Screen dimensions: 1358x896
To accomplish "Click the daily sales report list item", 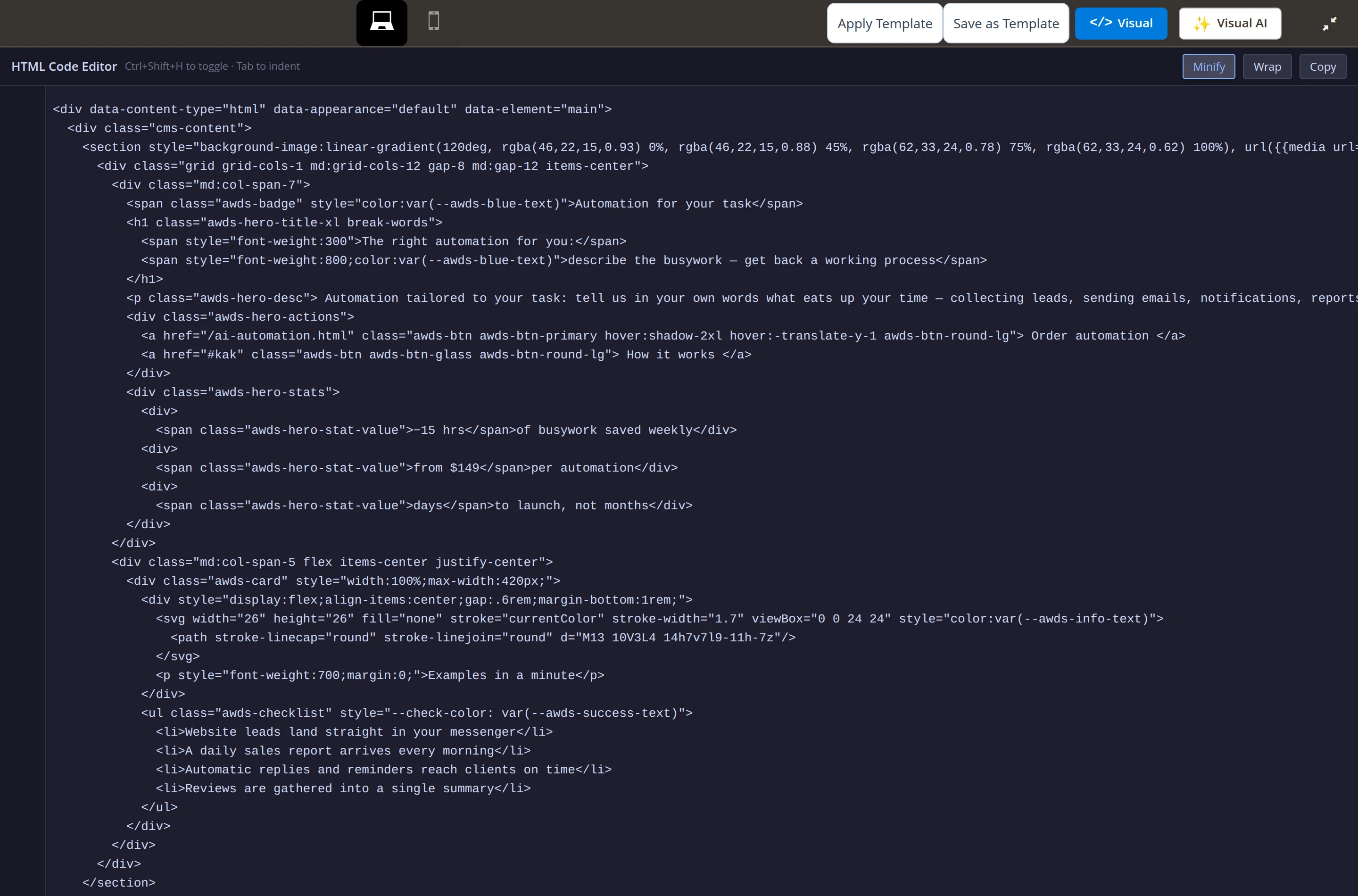I will (343, 750).
